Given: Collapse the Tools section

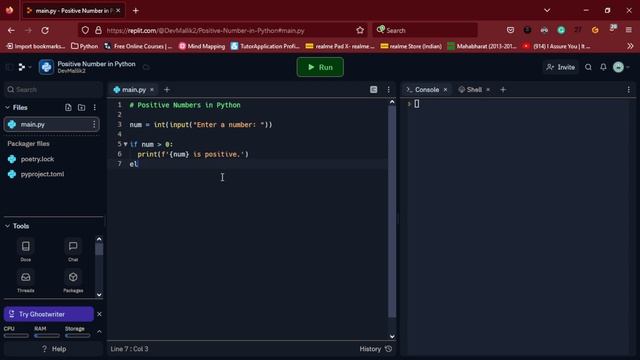Looking at the screenshot, I should [x=7, y=226].
